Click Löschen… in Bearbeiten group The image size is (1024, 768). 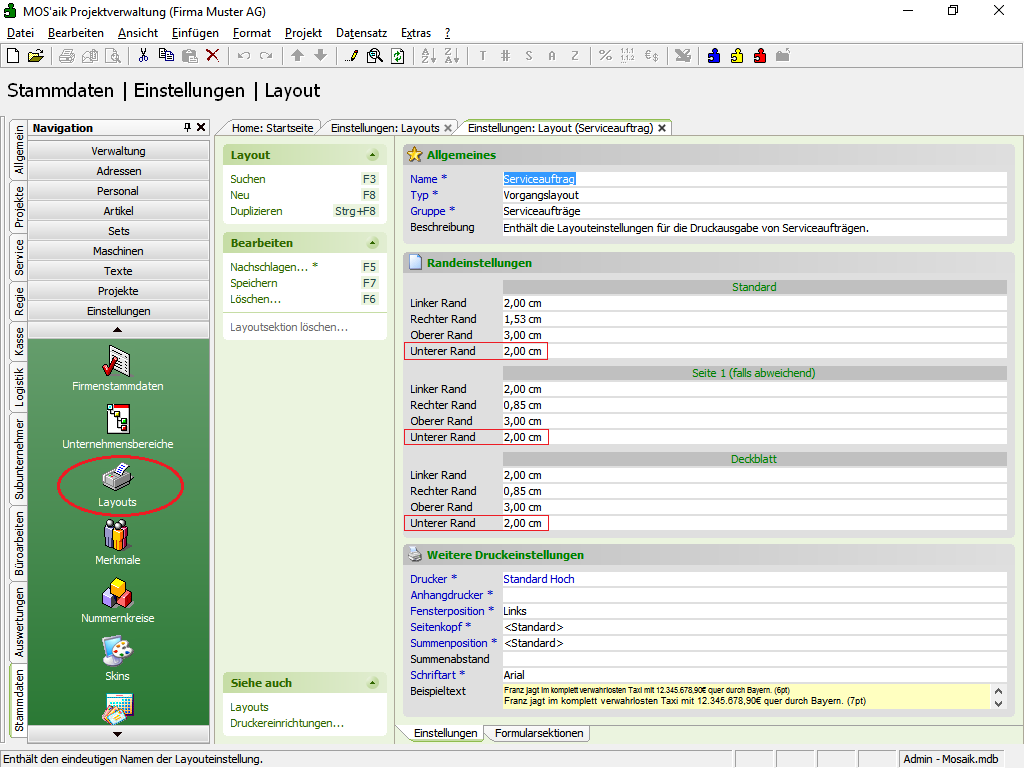[255, 299]
